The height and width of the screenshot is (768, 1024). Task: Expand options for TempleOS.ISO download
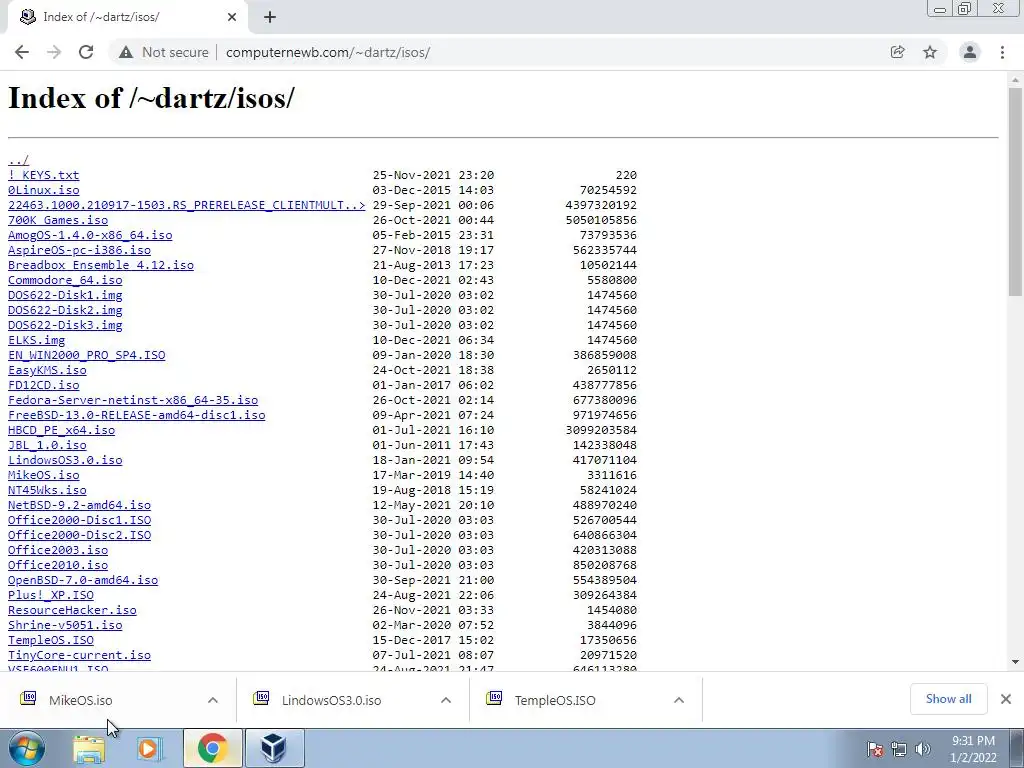pos(679,700)
